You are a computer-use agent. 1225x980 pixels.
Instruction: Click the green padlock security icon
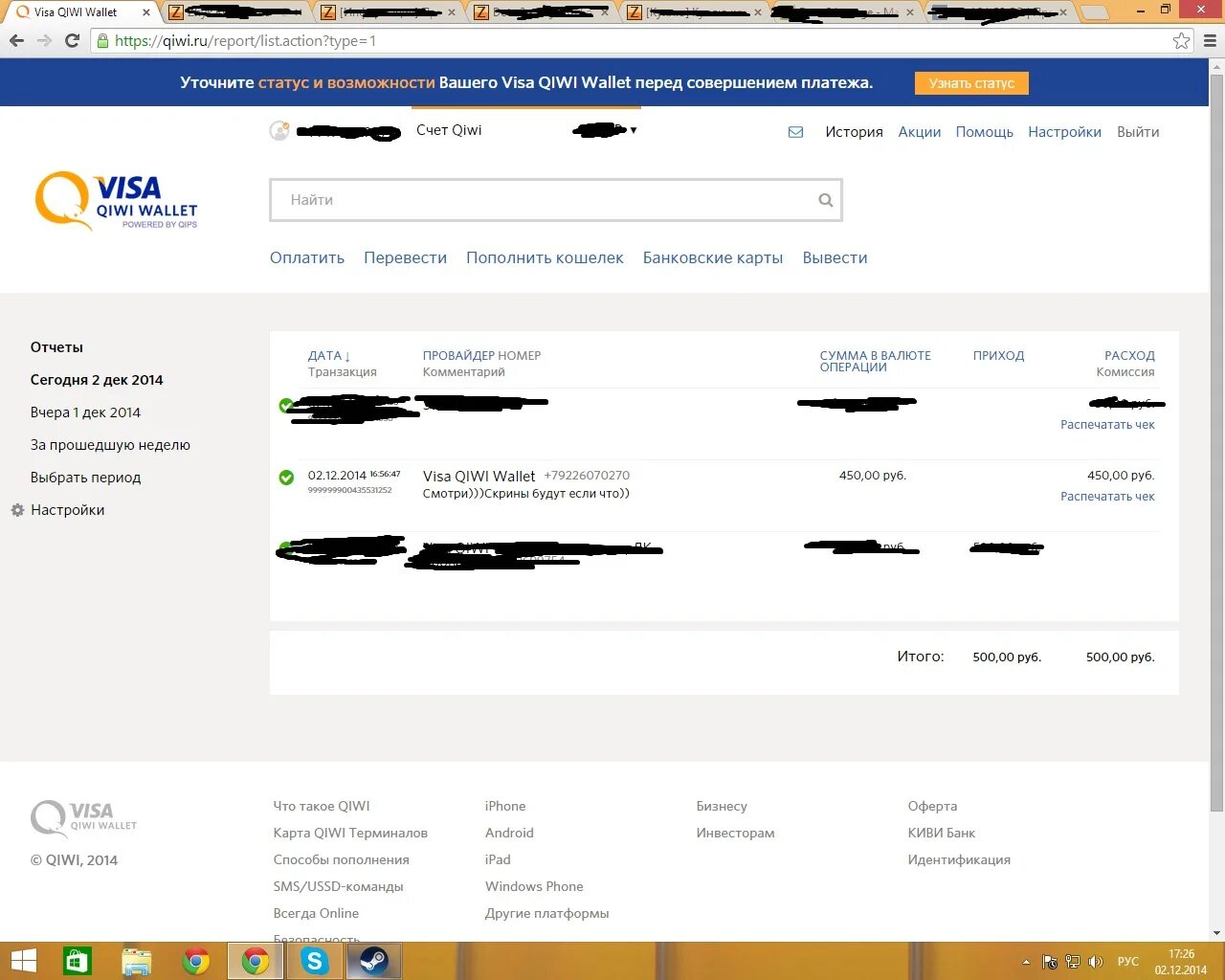pyautogui.click(x=102, y=41)
